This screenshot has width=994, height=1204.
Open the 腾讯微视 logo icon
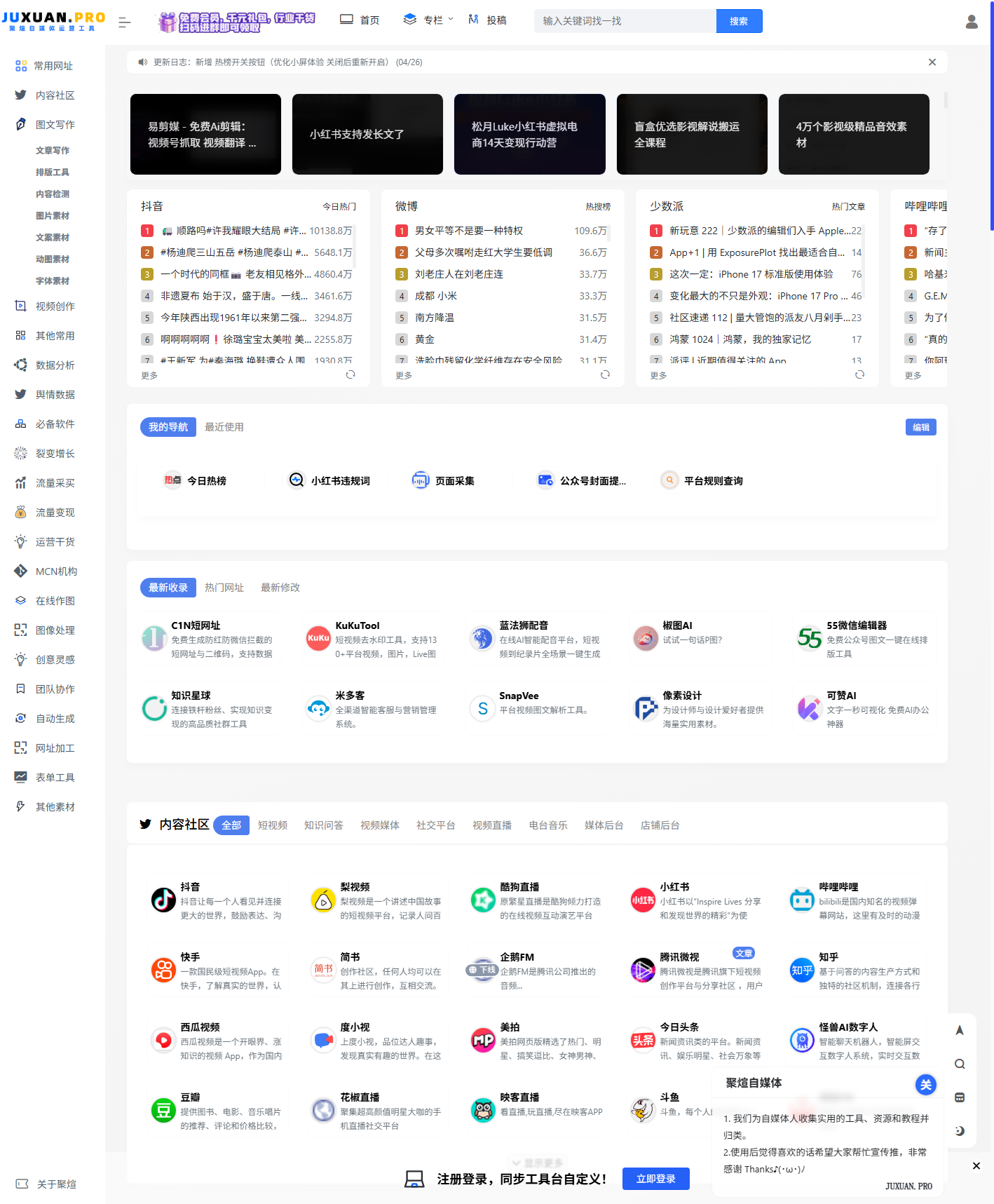pyautogui.click(x=643, y=970)
